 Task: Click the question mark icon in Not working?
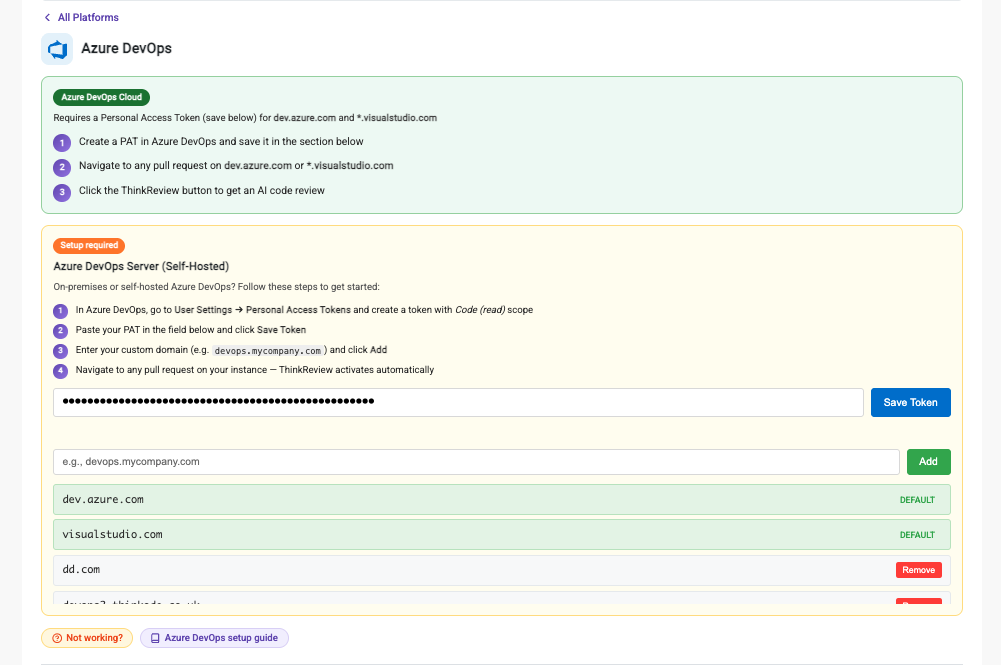coord(57,638)
